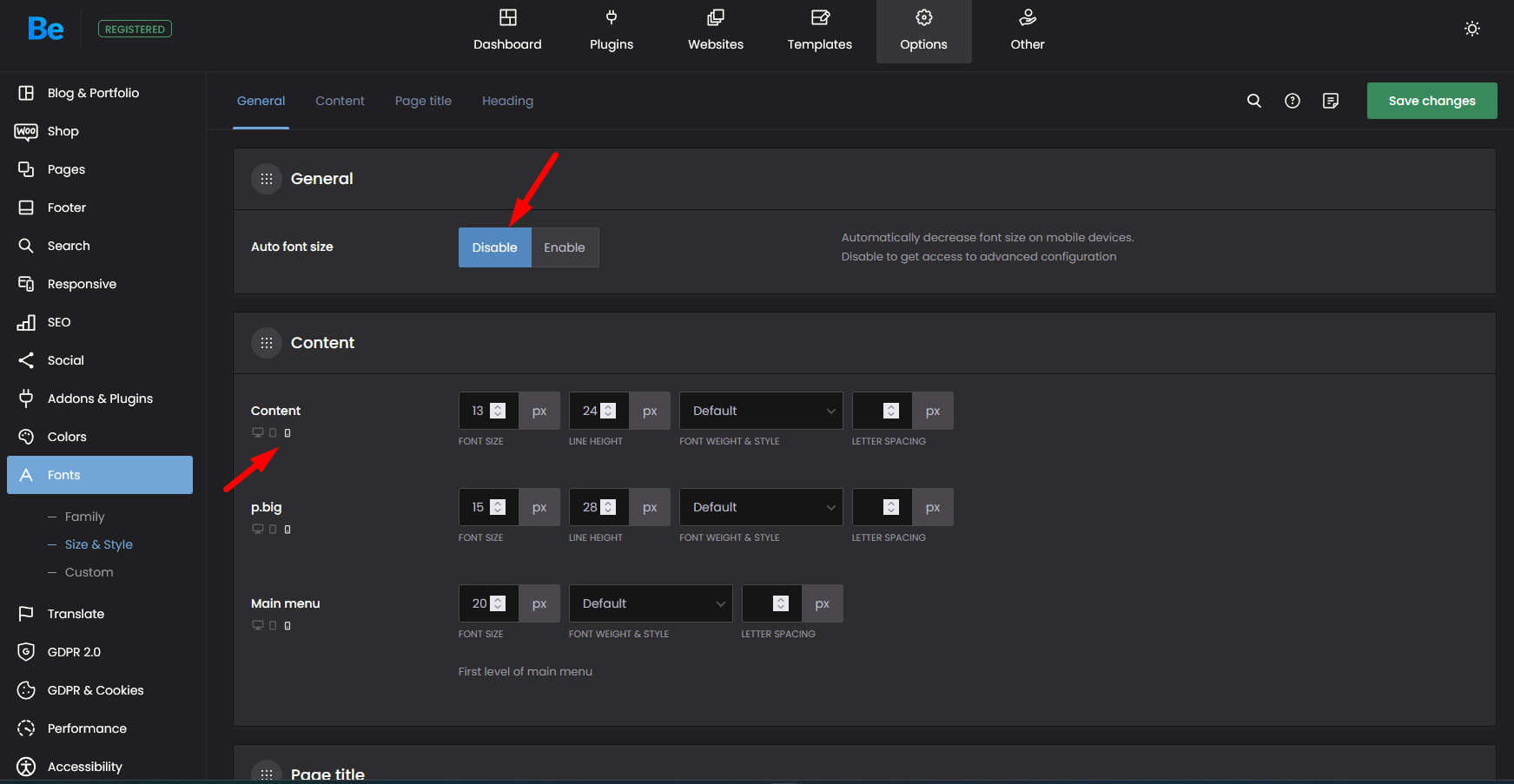Open Accessibility settings

pyautogui.click(x=100, y=767)
